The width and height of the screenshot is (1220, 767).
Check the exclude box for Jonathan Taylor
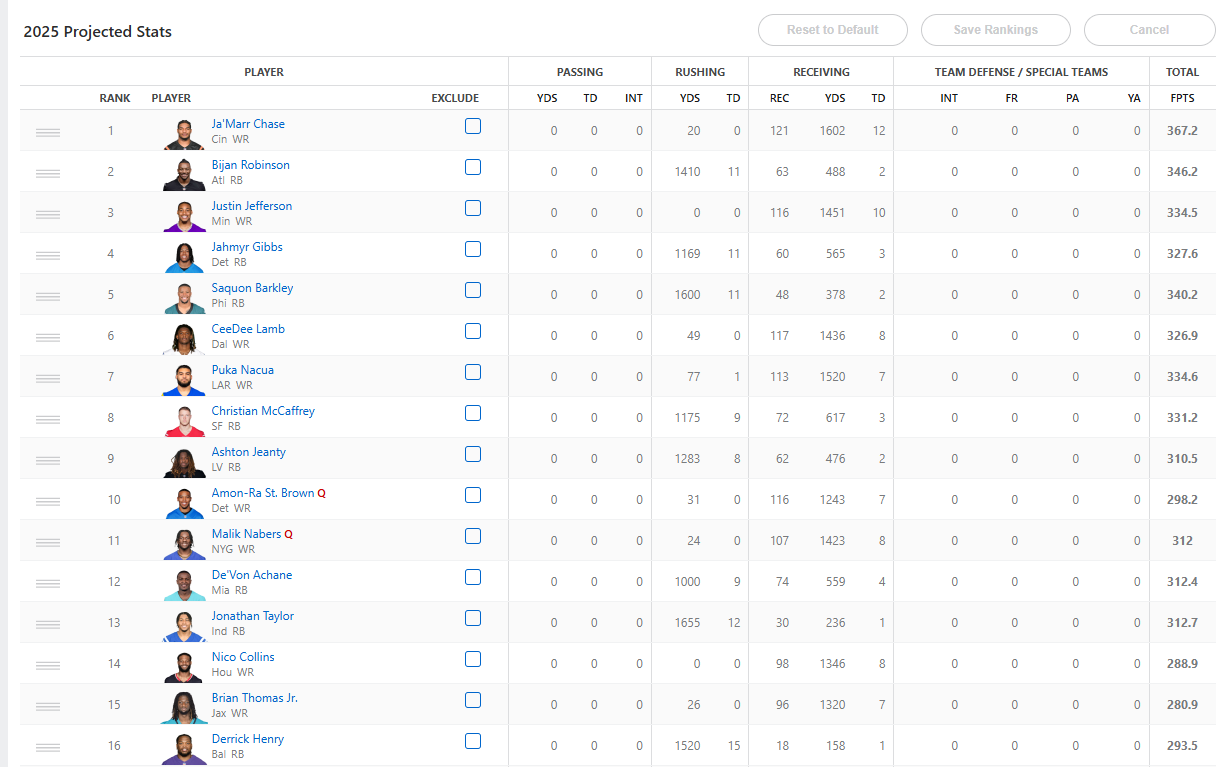point(473,618)
